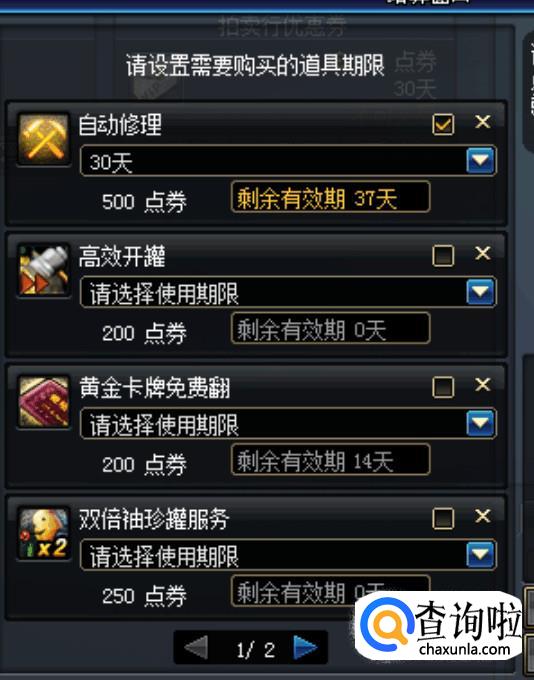Image resolution: width=534 pixels, height=680 pixels.
Task: Expand the 双倍袖珍罐服务 duration dropdown arrow
Action: tap(480, 555)
